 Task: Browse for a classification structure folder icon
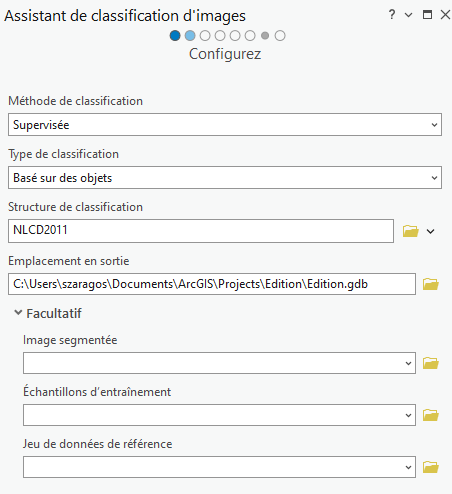point(411,231)
